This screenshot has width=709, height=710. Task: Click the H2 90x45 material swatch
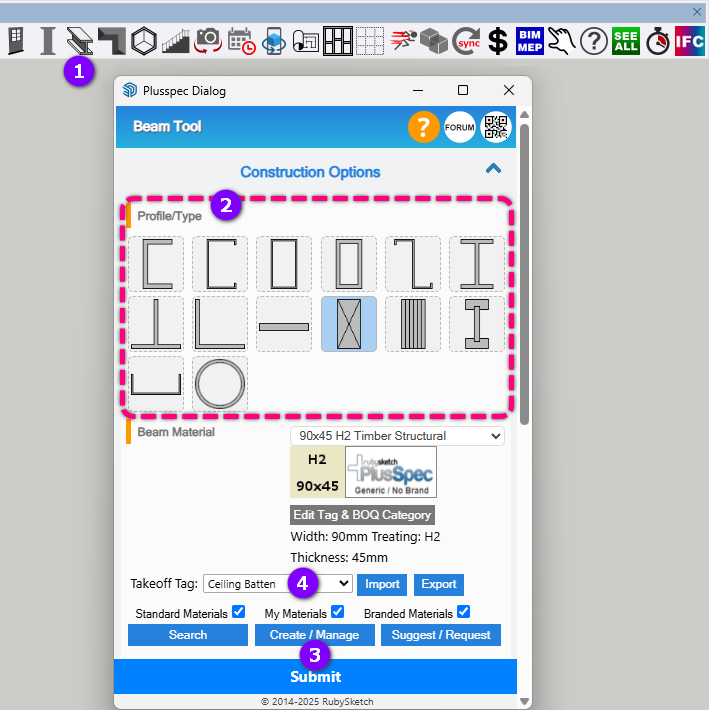(317, 472)
